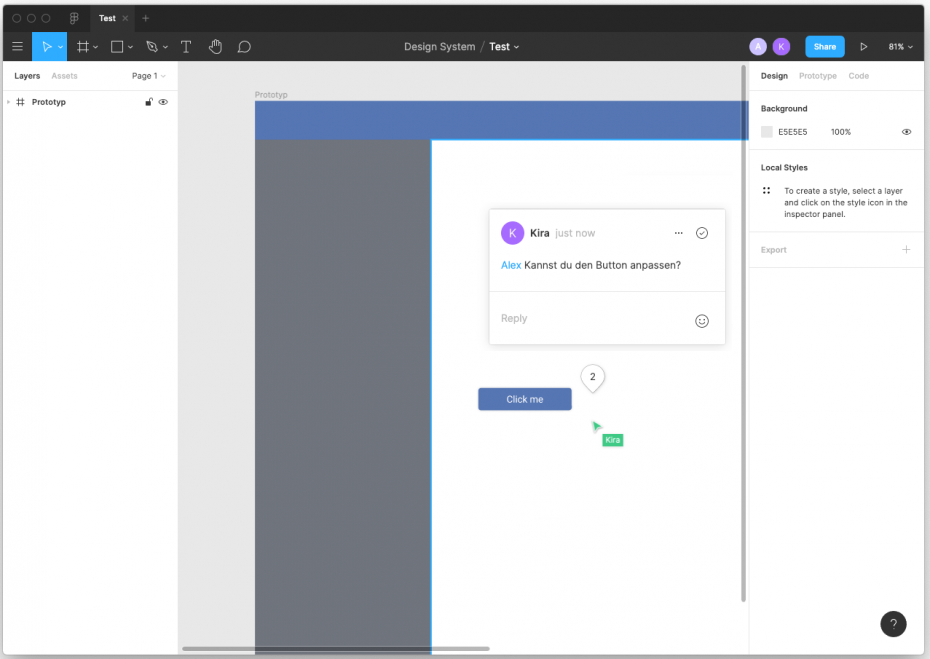Switch to the Assets tab
The height and width of the screenshot is (659, 930).
pyautogui.click(x=64, y=76)
